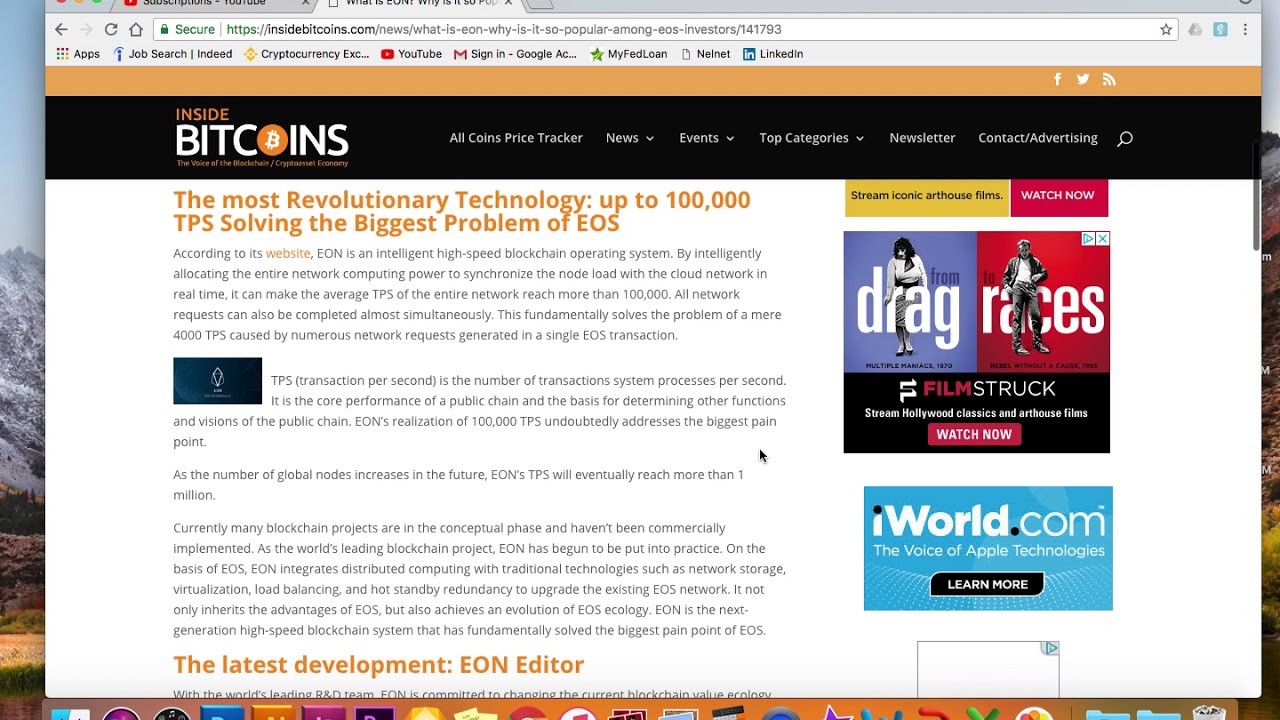Click the WATCH NOW banner button at top

[1058, 196]
